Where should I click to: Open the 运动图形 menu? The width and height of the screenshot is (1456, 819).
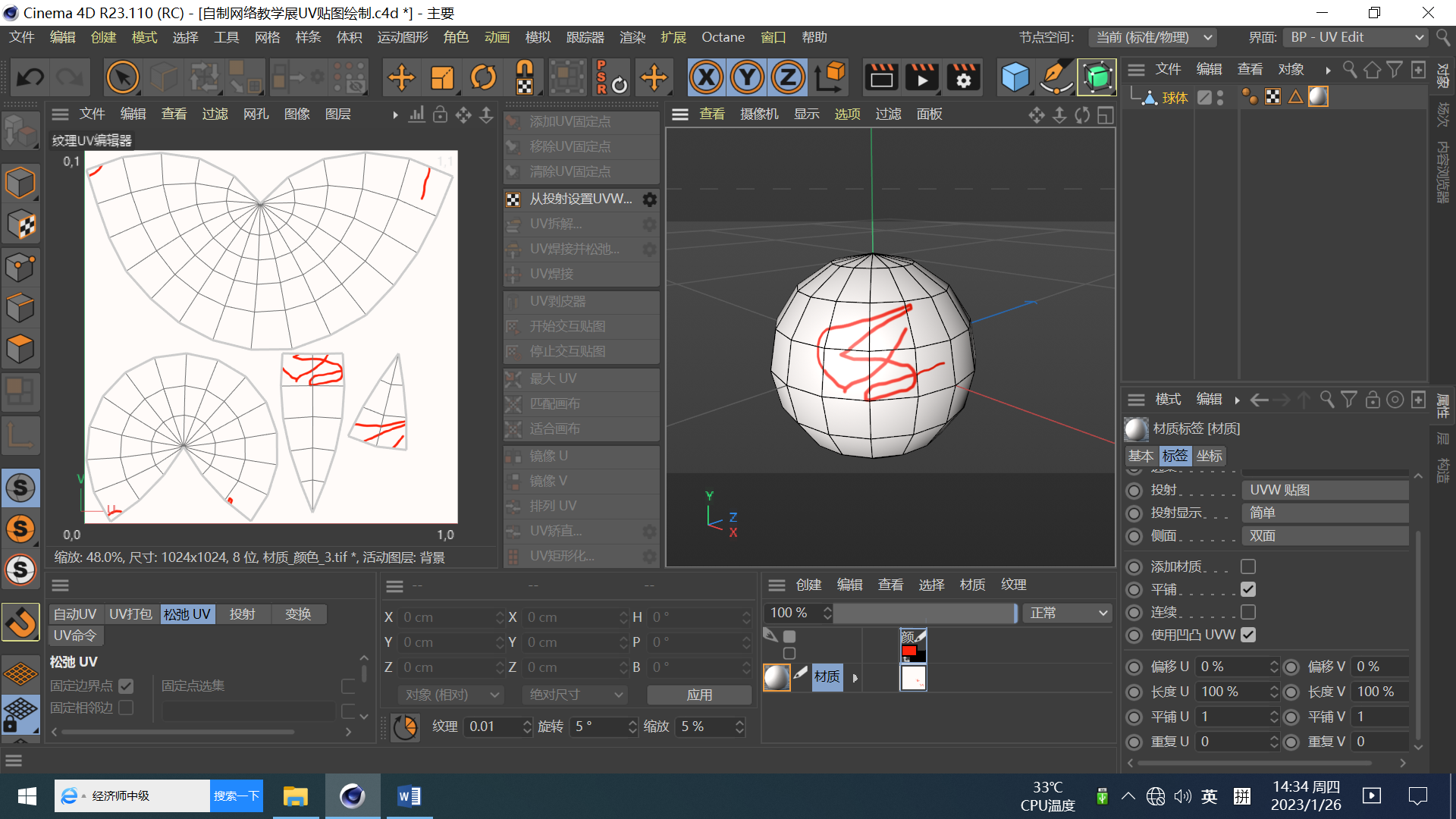[x=402, y=37]
